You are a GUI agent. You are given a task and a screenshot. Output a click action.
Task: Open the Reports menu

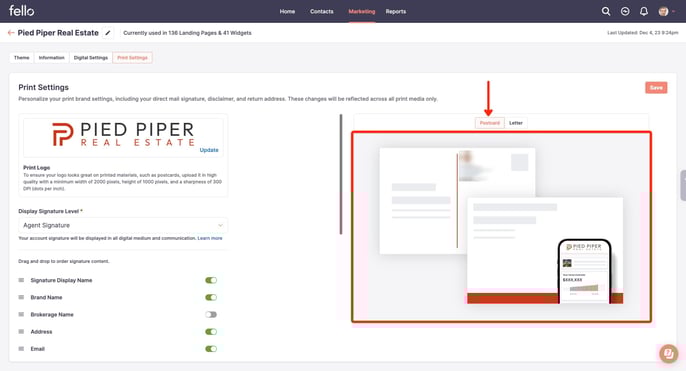tap(396, 11)
